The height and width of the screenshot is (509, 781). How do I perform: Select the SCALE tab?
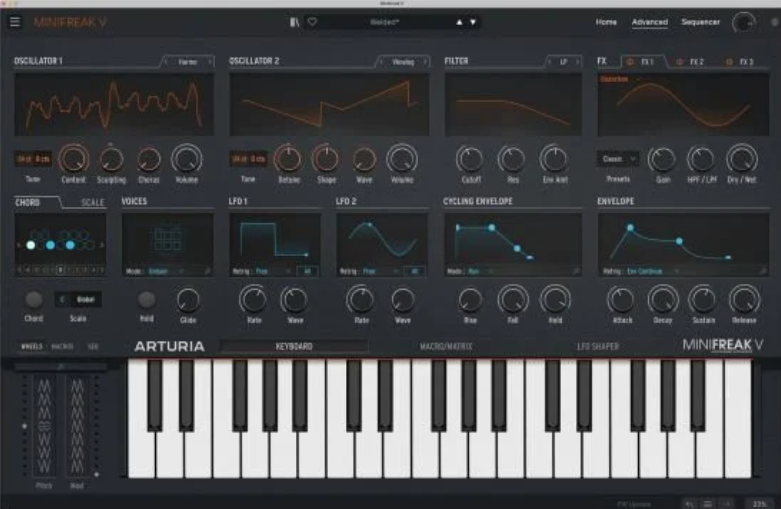[93, 202]
